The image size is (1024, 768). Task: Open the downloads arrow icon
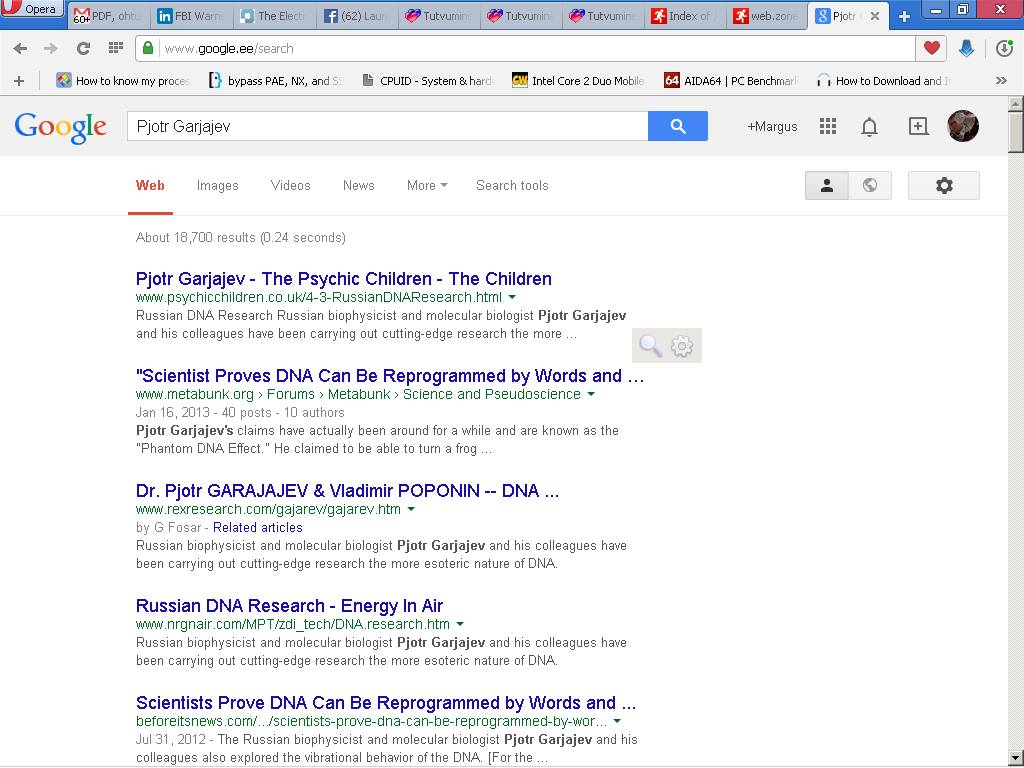(967, 48)
